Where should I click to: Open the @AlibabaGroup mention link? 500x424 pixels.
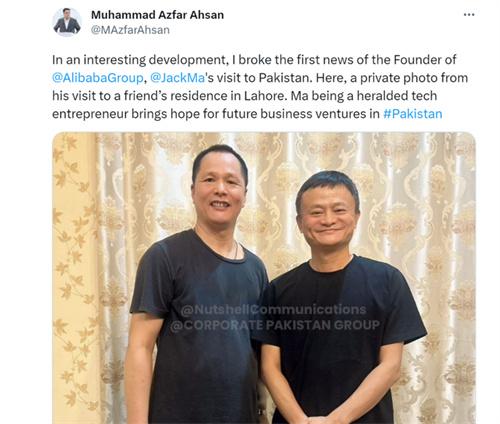[98, 78]
